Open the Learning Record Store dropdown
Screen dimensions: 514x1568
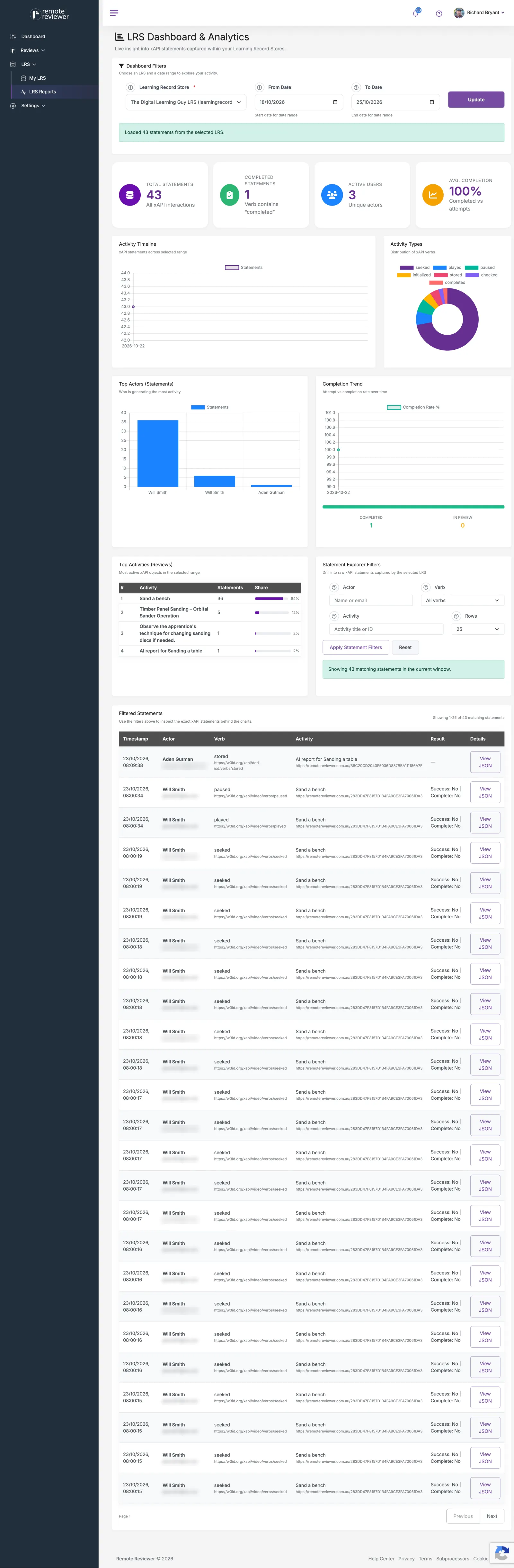[186, 102]
